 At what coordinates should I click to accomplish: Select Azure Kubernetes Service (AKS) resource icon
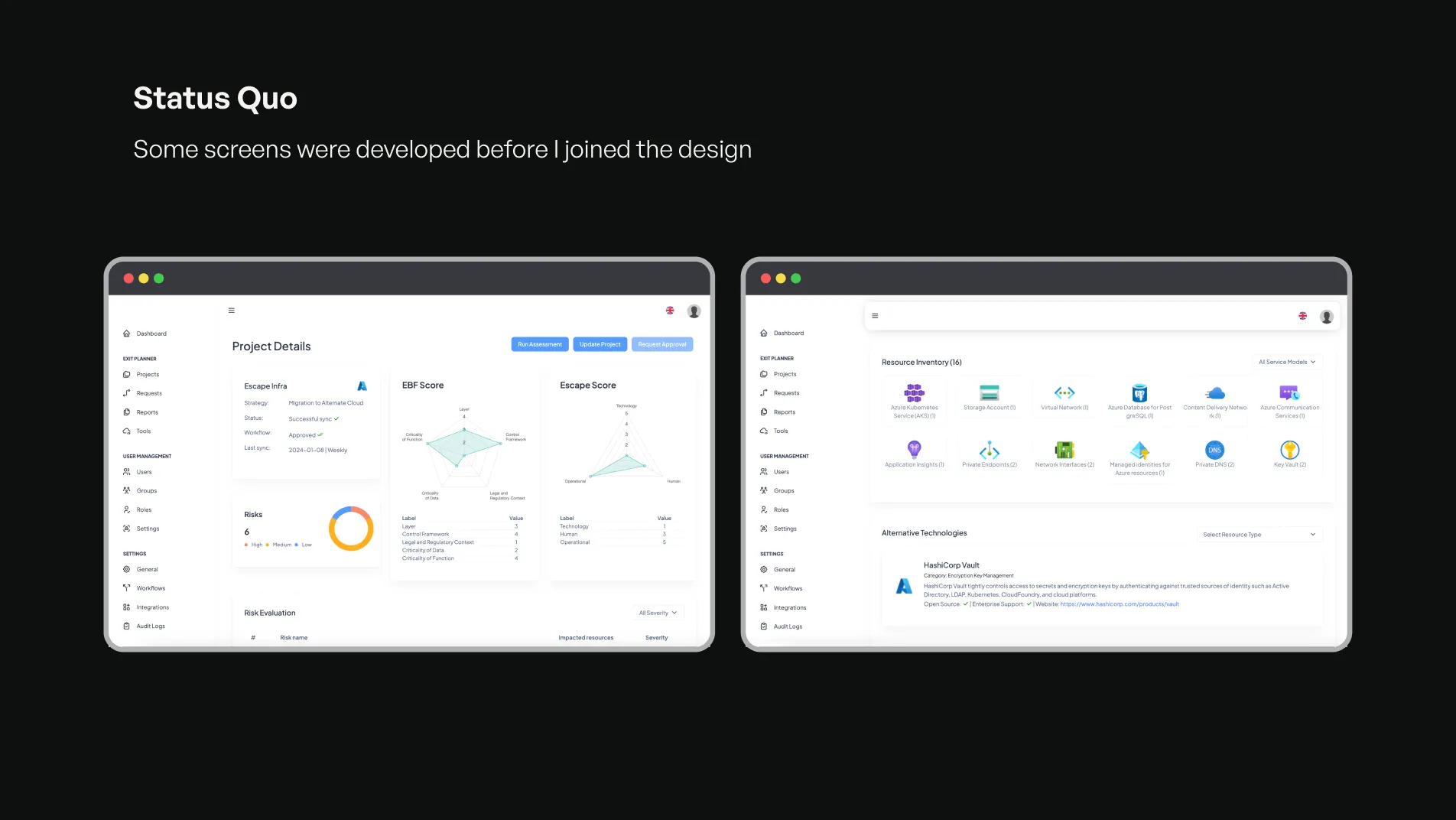point(914,393)
